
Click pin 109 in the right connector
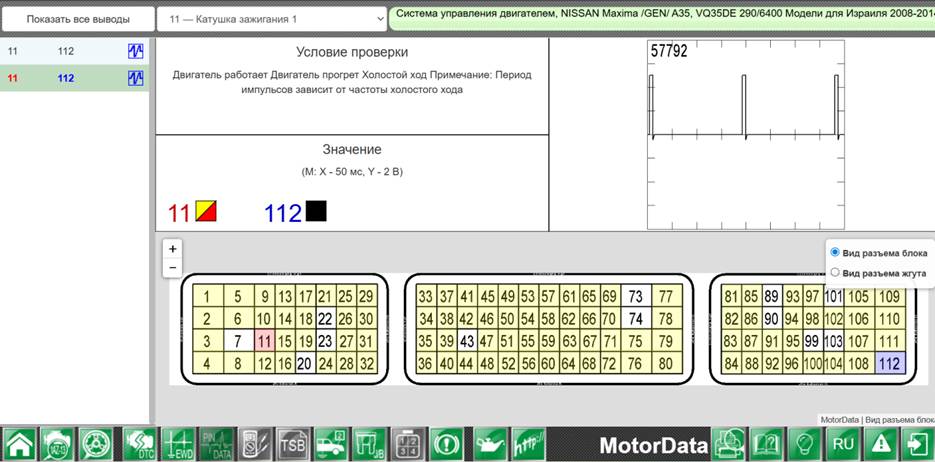click(x=889, y=296)
